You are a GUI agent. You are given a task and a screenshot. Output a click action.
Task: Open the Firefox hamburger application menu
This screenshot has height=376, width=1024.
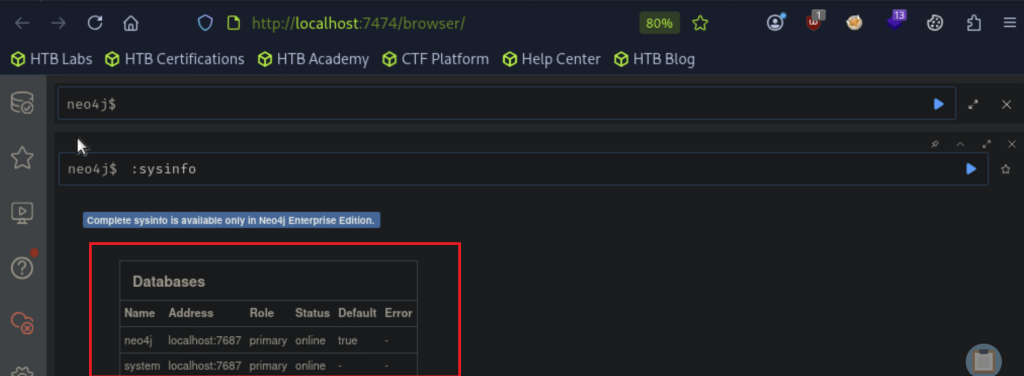tap(1010, 24)
